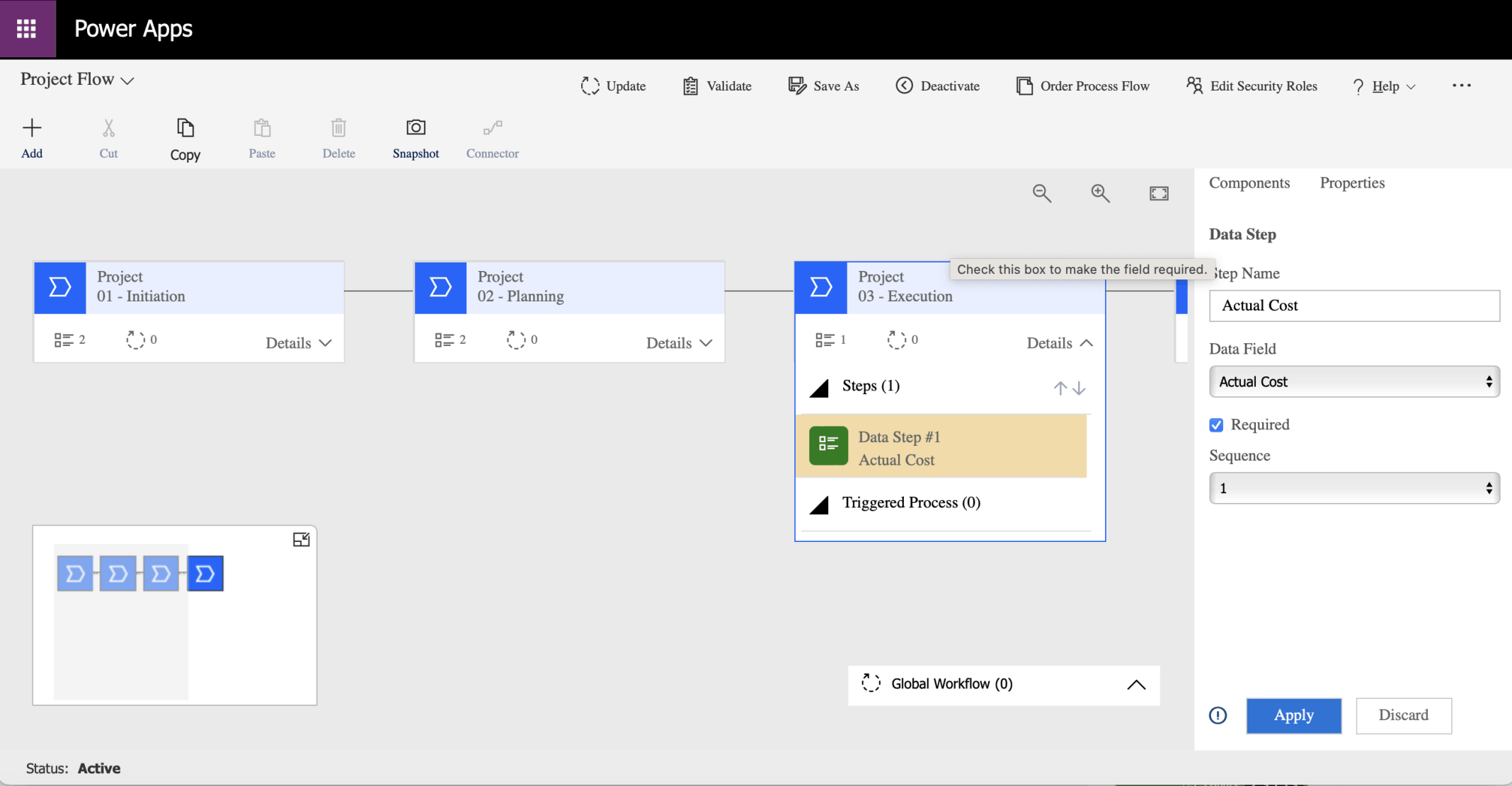Click fit to canvas icon
This screenshot has width=1512, height=786.
tap(1159, 193)
